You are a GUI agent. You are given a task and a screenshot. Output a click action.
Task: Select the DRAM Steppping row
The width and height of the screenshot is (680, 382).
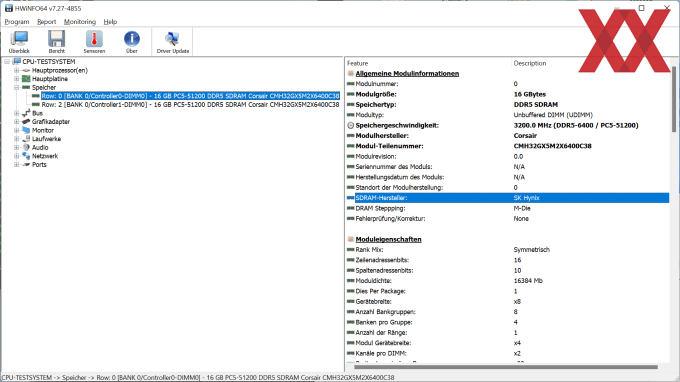(508, 209)
